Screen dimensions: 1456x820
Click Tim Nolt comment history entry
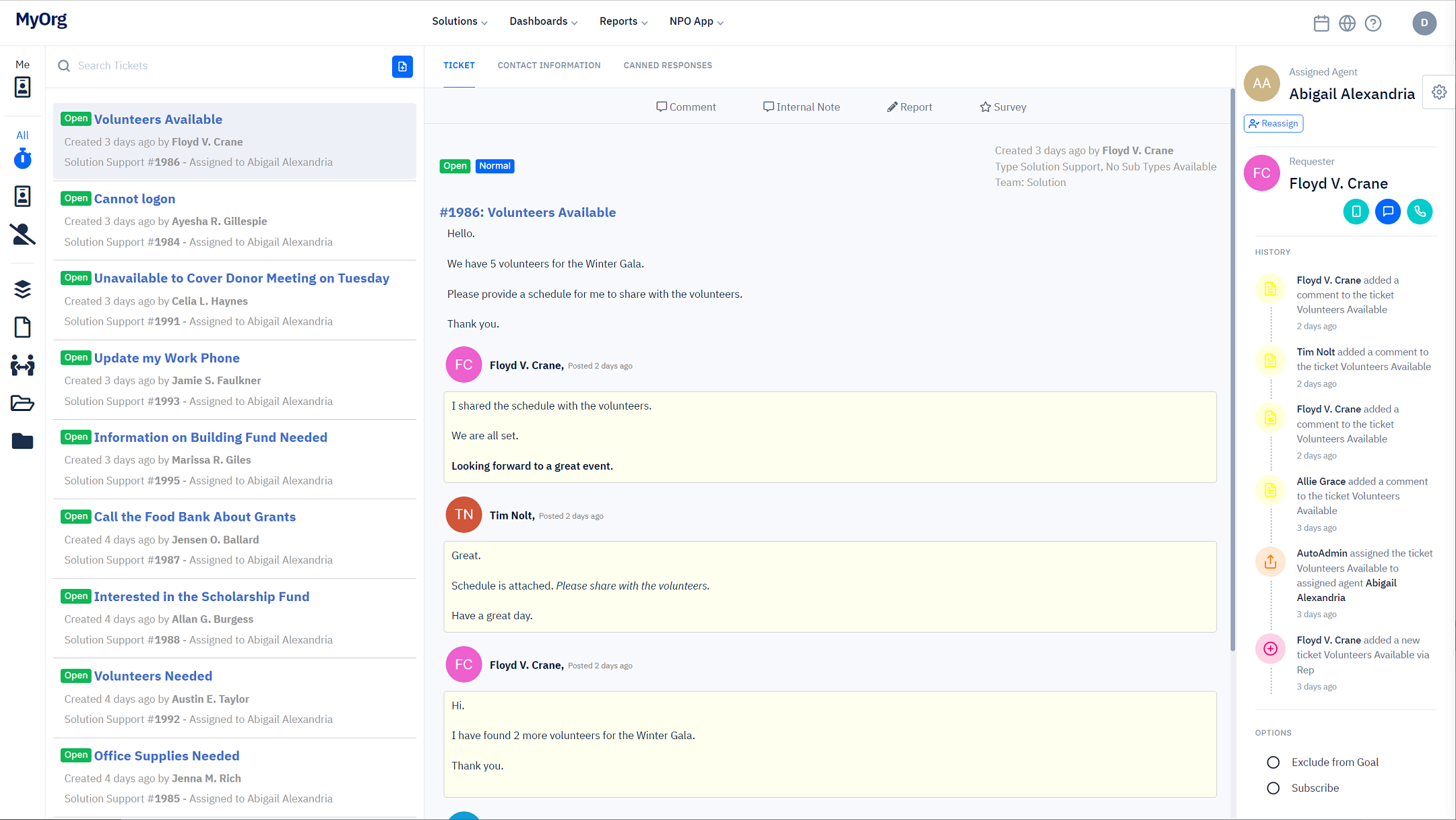pos(1344,367)
